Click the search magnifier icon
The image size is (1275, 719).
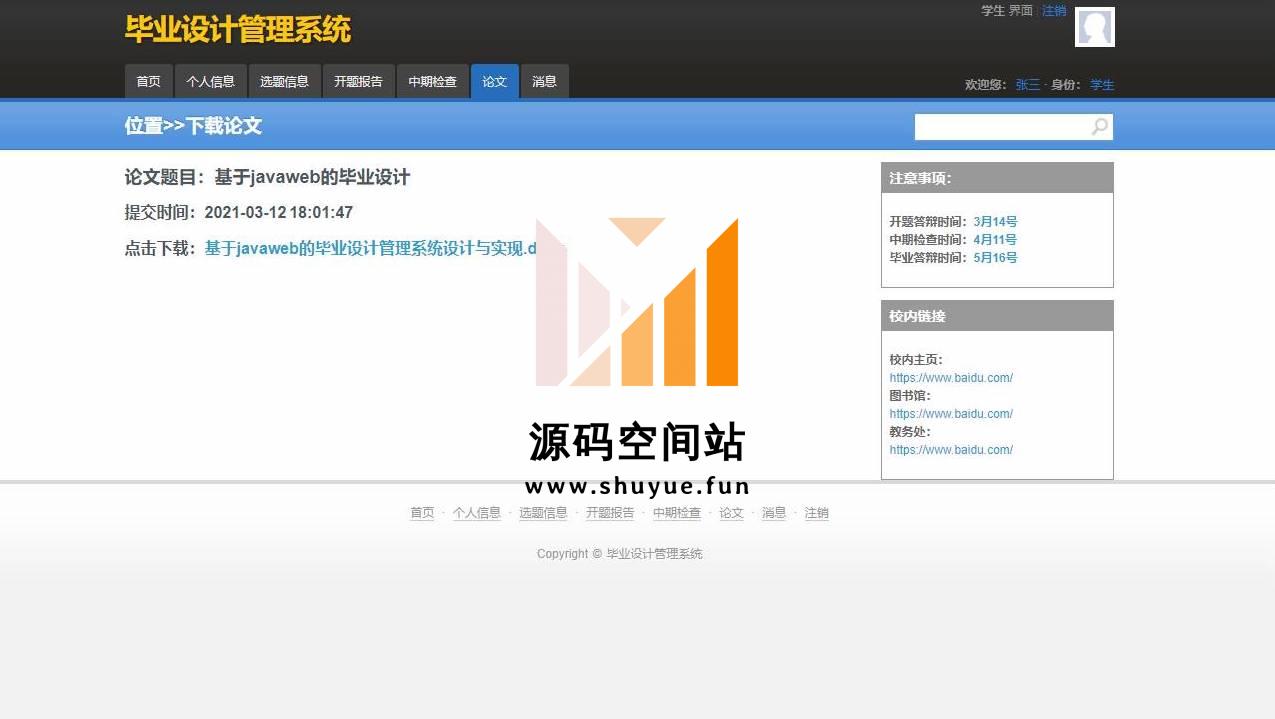point(1099,127)
